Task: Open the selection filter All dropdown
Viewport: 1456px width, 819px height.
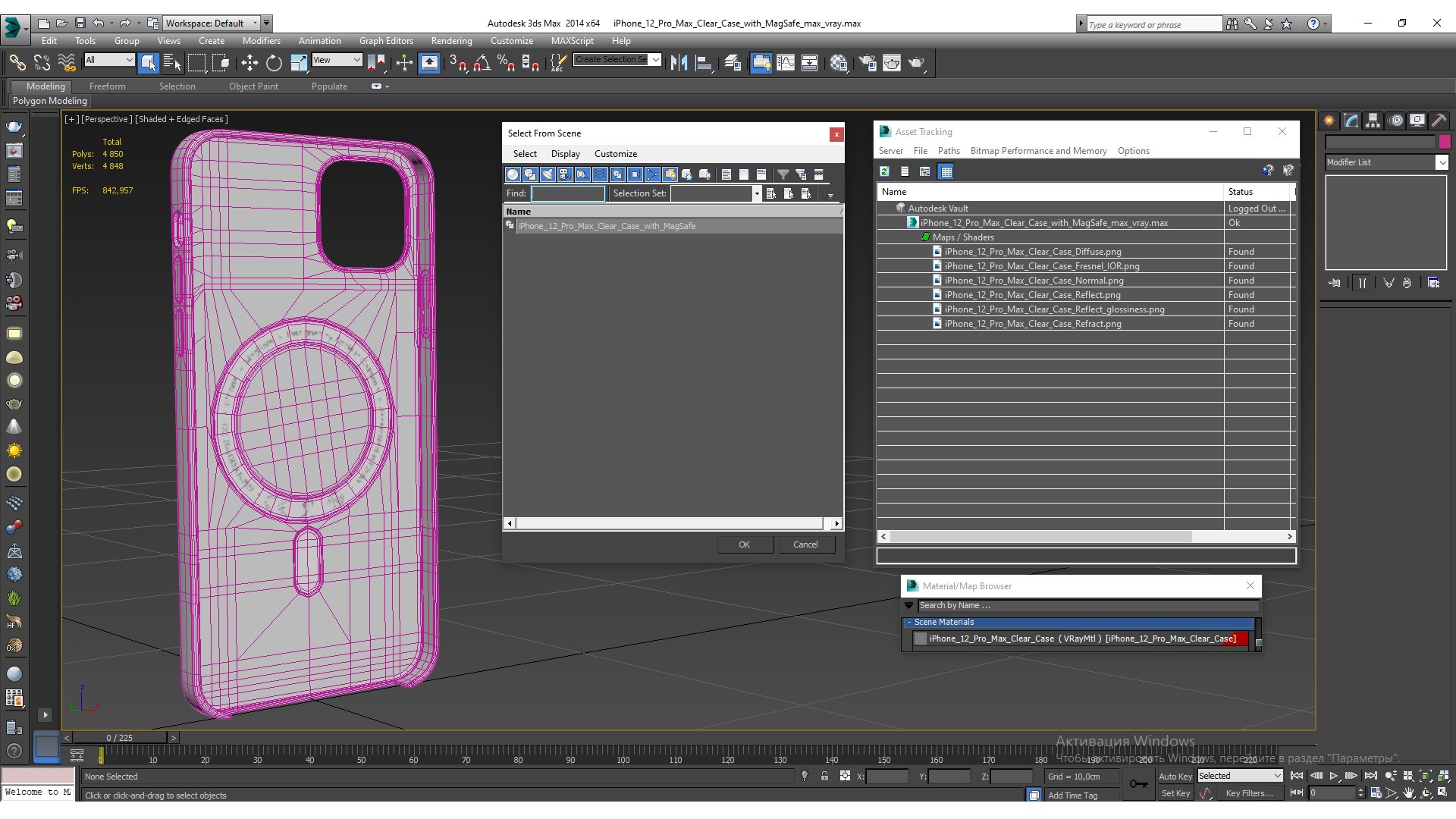Action: coord(109,60)
